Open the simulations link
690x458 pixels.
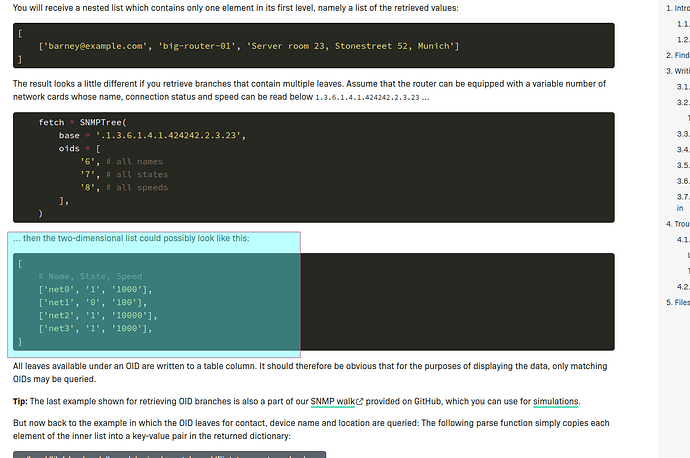(555, 401)
